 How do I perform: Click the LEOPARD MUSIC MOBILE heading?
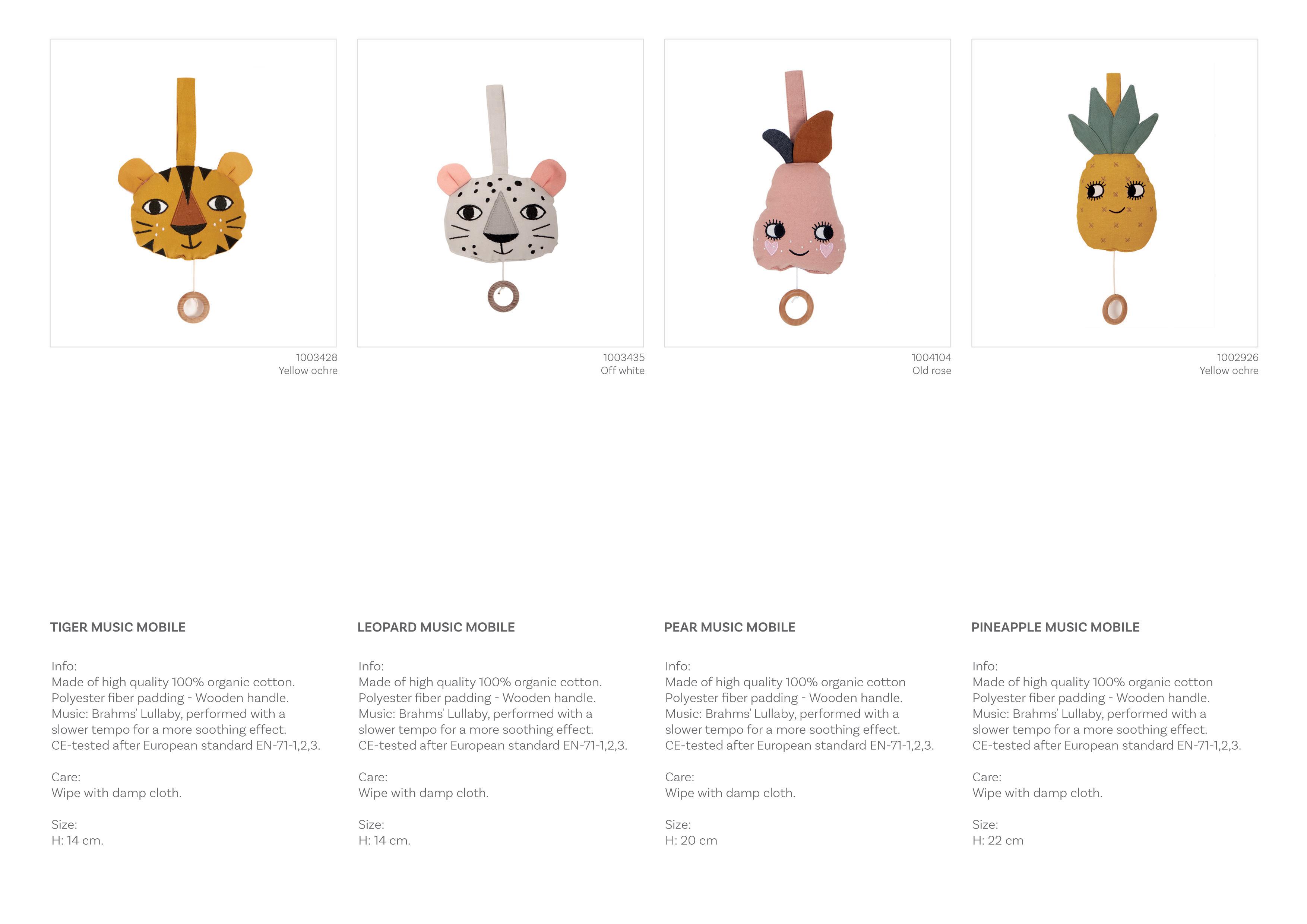point(436,627)
